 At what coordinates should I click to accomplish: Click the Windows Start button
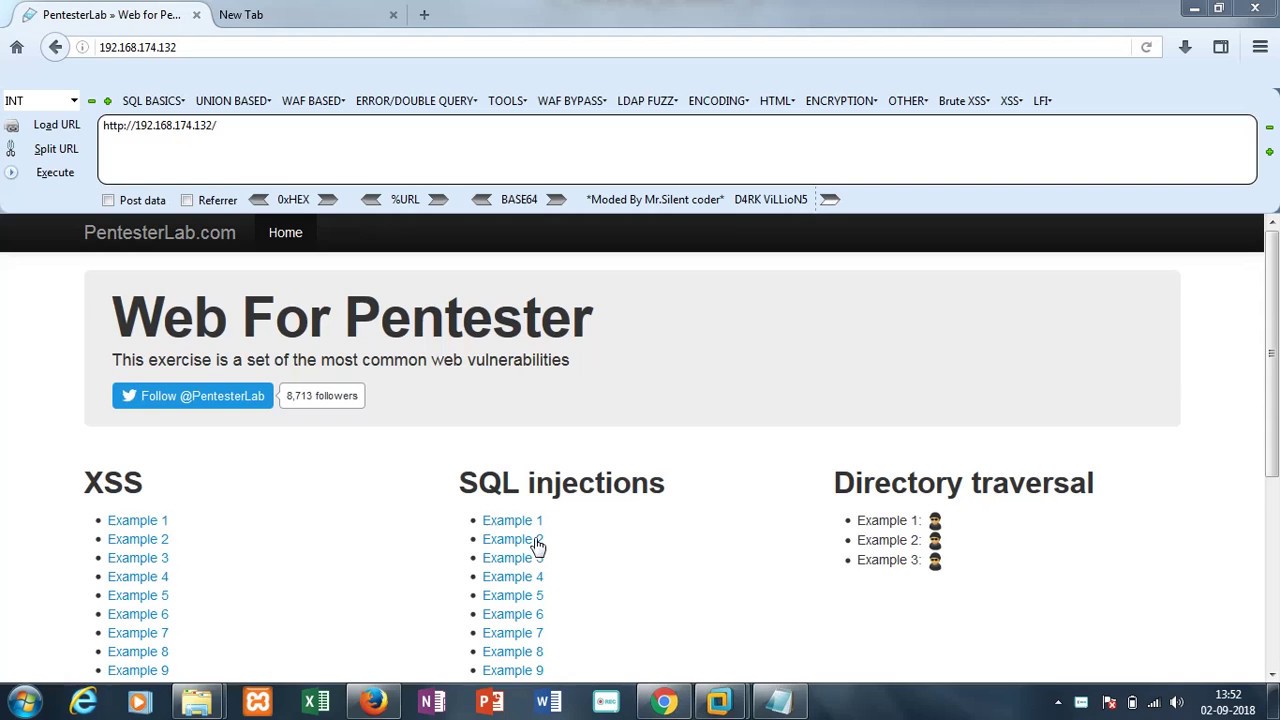click(x=25, y=702)
